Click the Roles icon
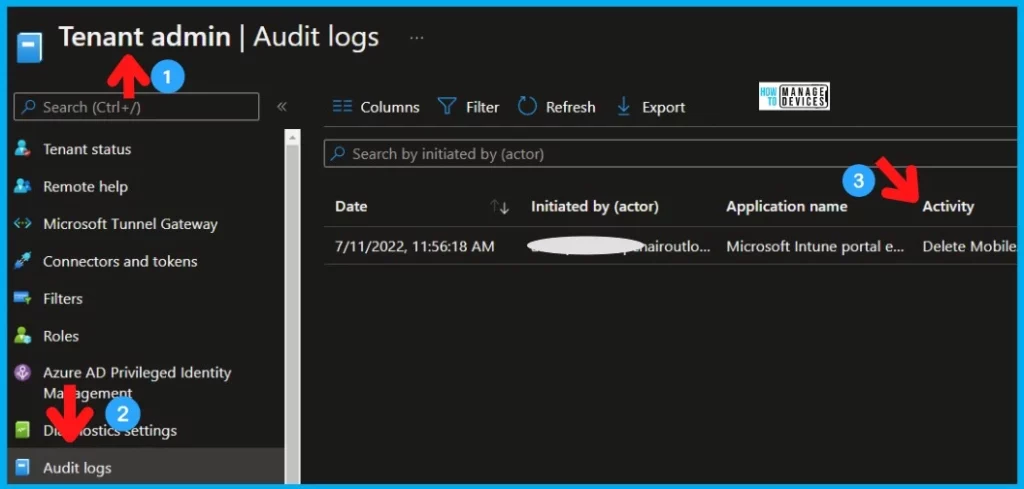This screenshot has height=489, width=1024. [x=22, y=336]
